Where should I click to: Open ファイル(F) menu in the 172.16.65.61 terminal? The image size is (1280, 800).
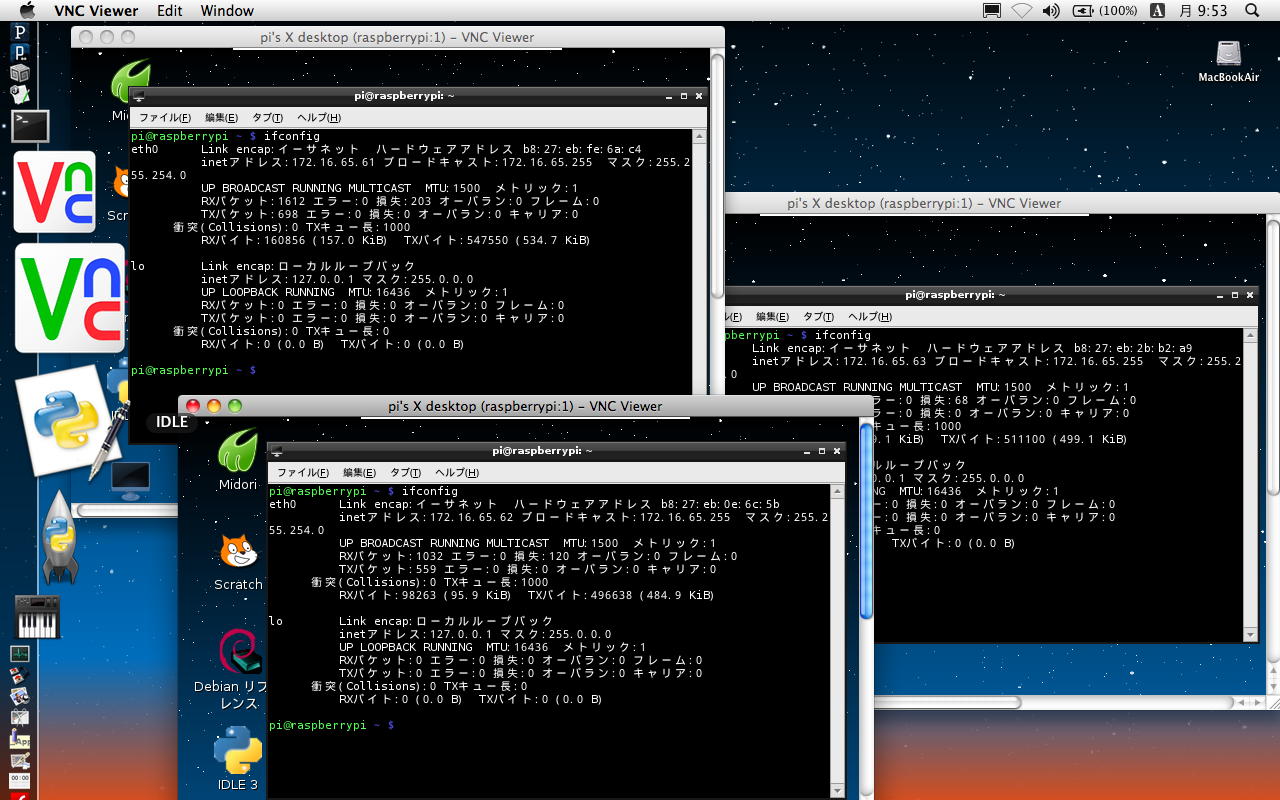point(164,118)
